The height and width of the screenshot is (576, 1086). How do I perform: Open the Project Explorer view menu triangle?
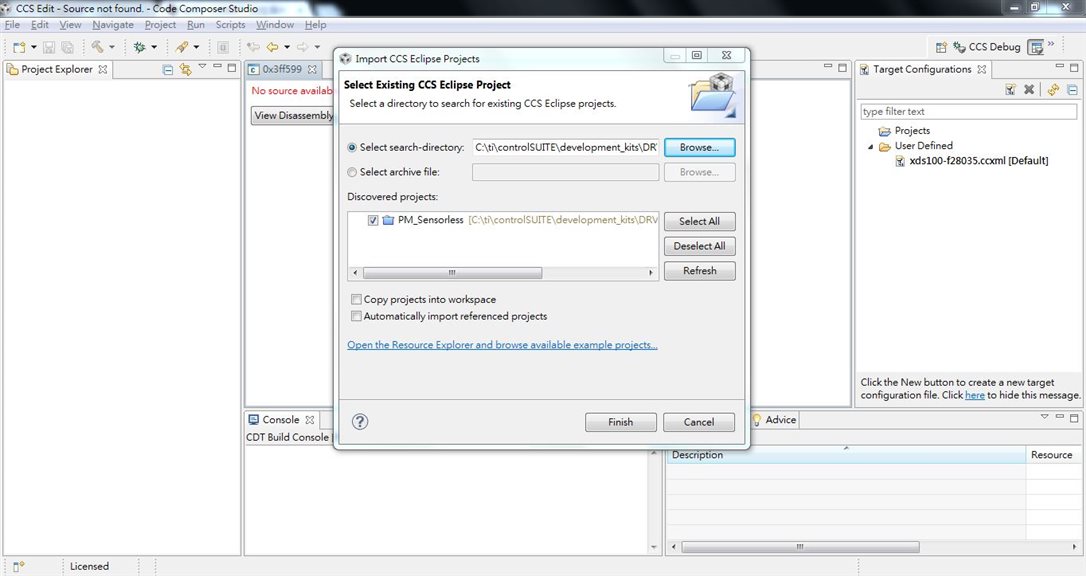202,67
